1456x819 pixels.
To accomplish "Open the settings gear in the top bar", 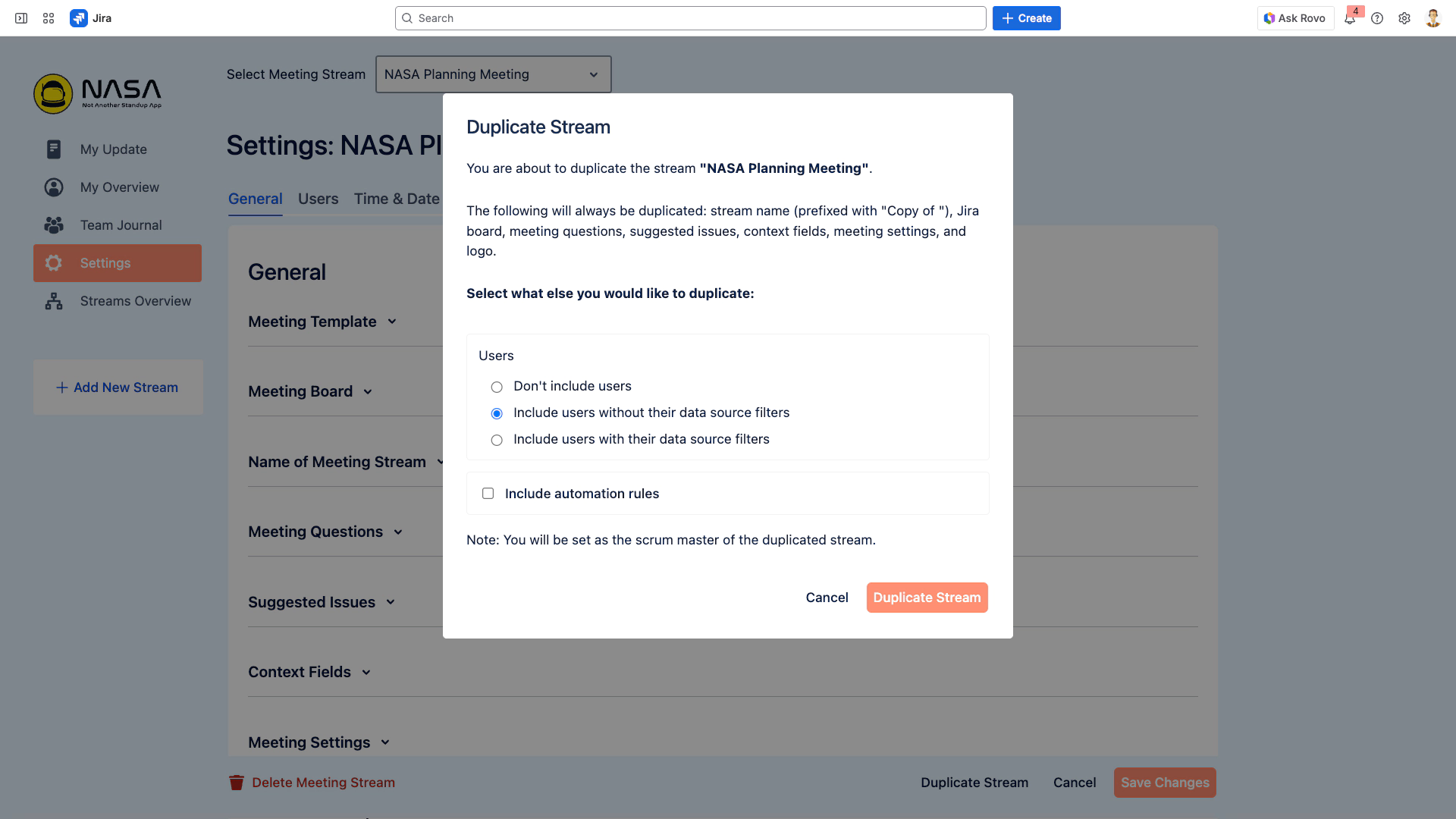I will tap(1404, 18).
